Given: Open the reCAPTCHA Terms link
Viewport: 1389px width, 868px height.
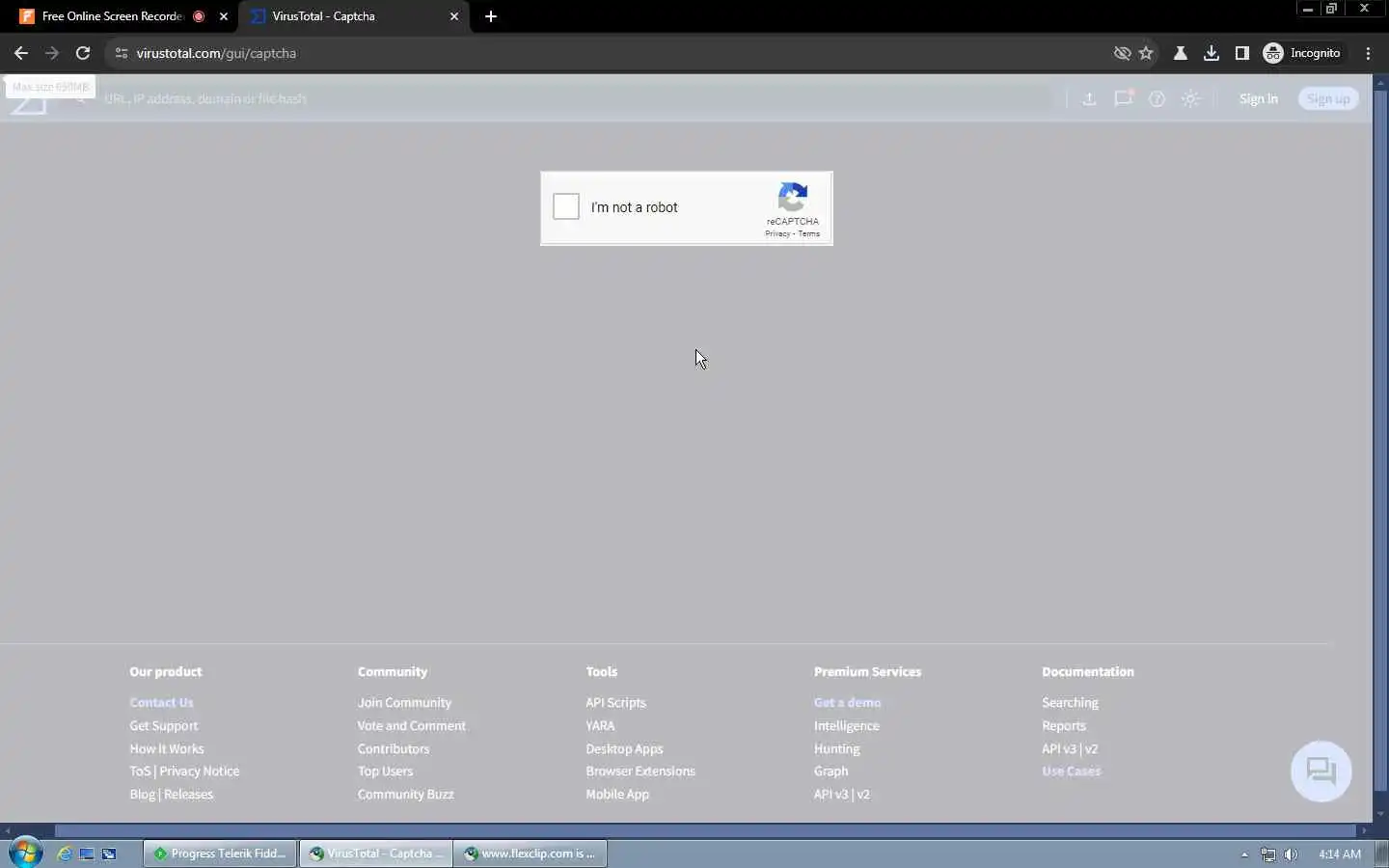Looking at the screenshot, I should (809, 234).
